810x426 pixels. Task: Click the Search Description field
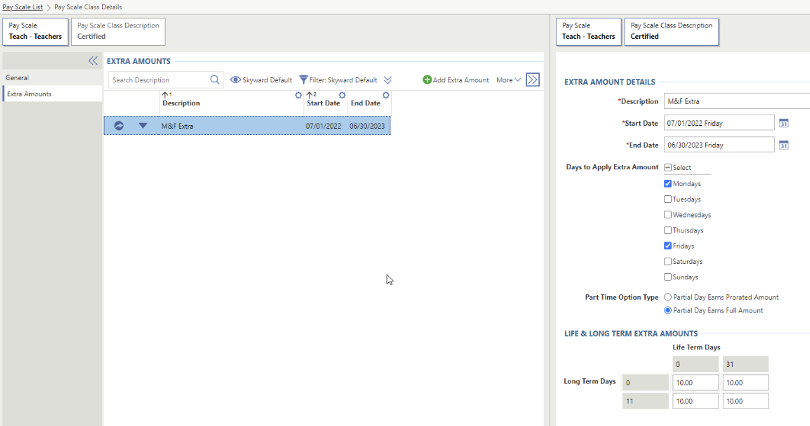(158, 80)
